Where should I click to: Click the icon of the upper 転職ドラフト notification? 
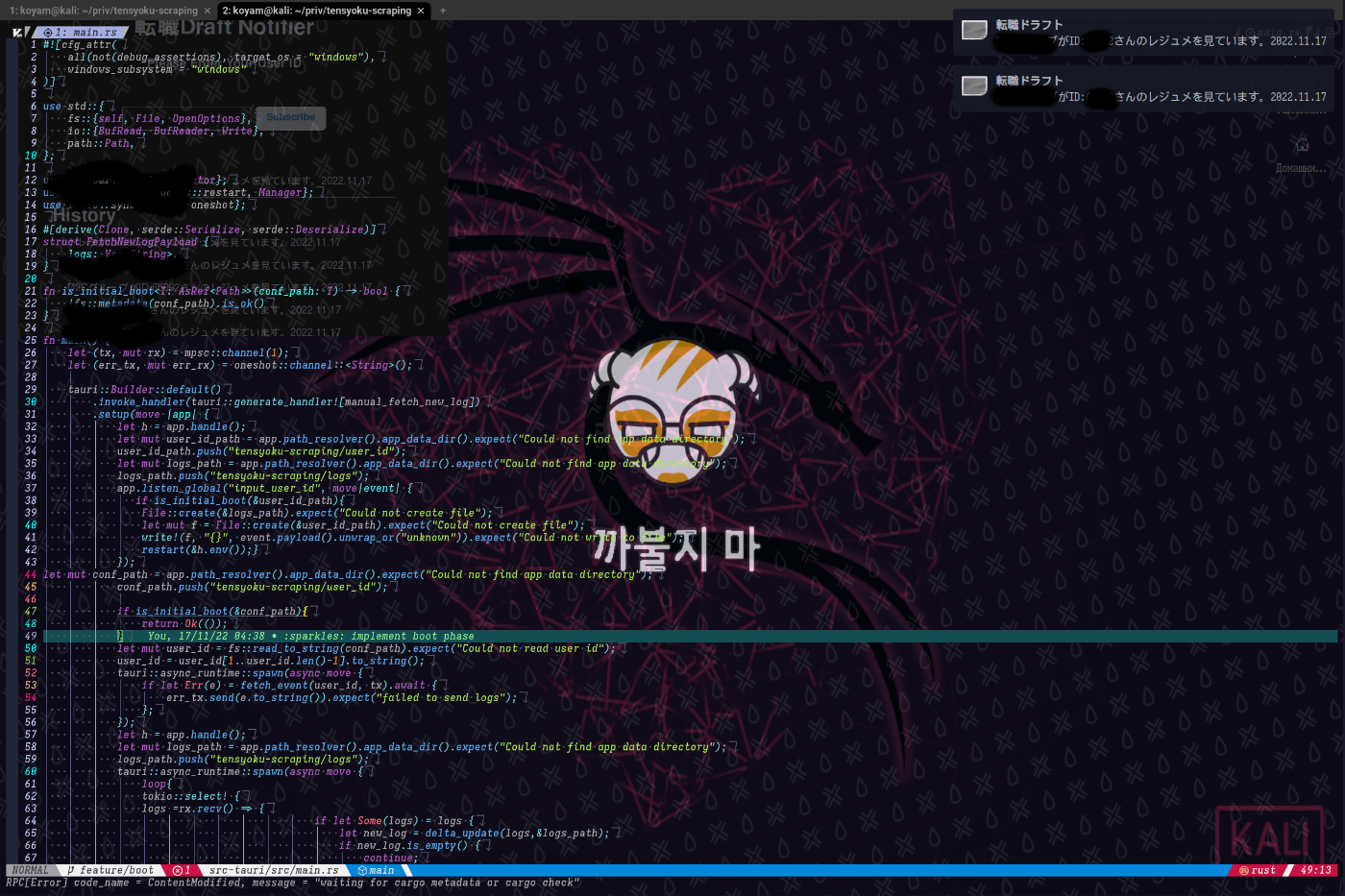tap(975, 31)
